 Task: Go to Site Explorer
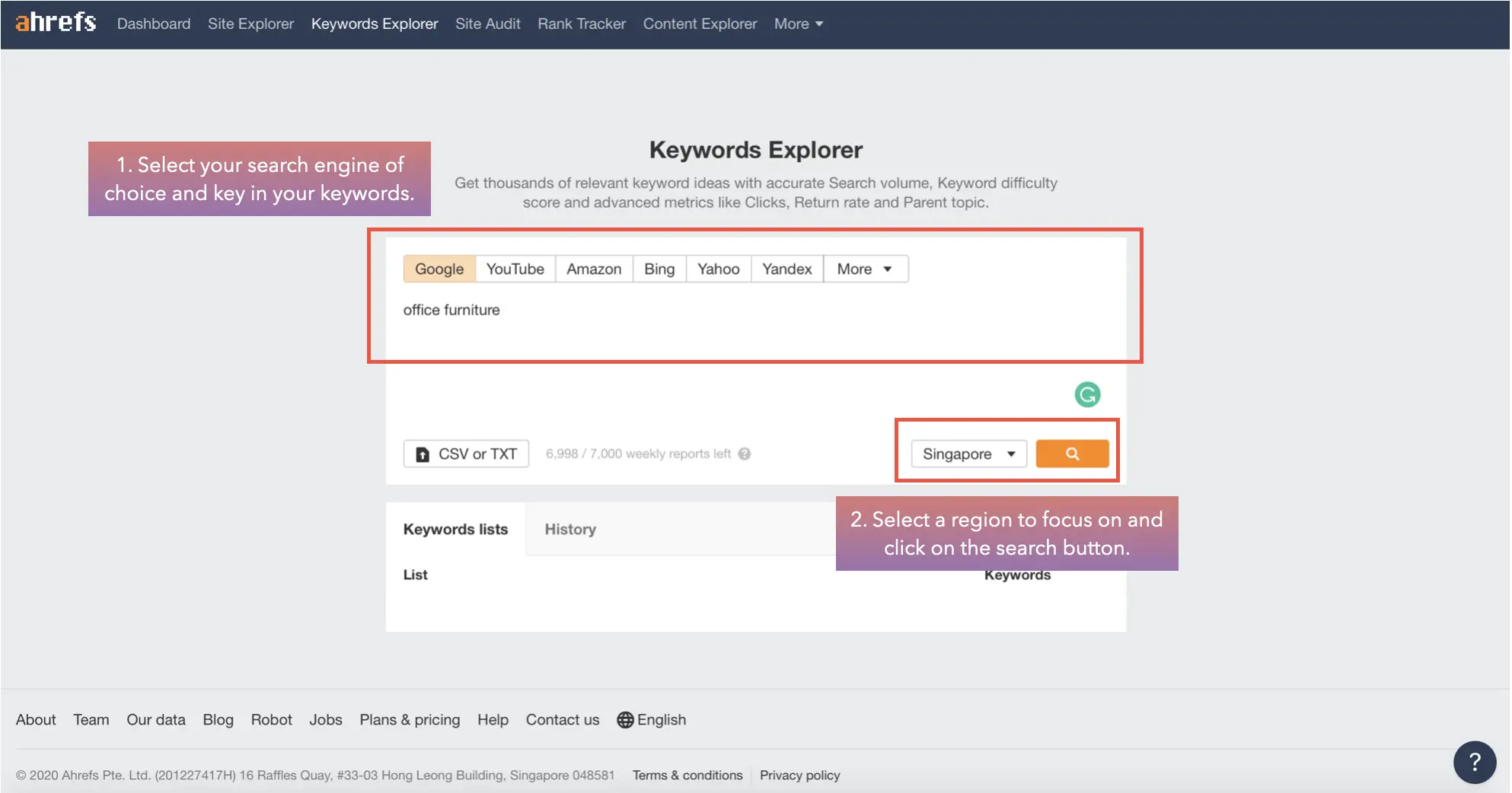[250, 24]
